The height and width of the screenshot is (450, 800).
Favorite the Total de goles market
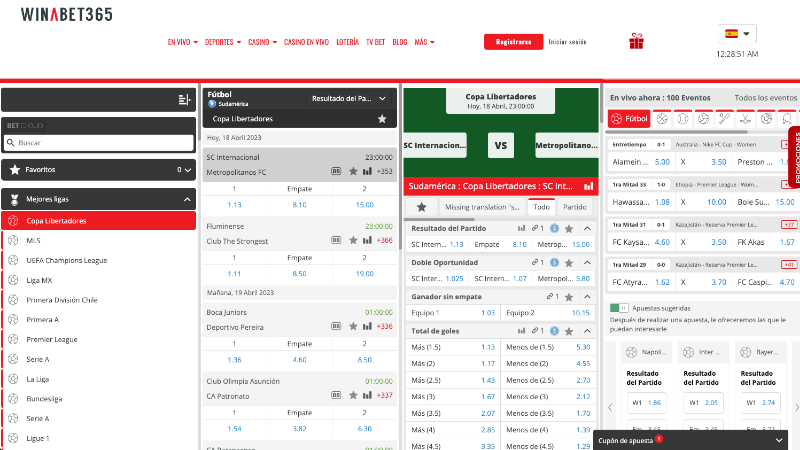(x=569, y=331)
